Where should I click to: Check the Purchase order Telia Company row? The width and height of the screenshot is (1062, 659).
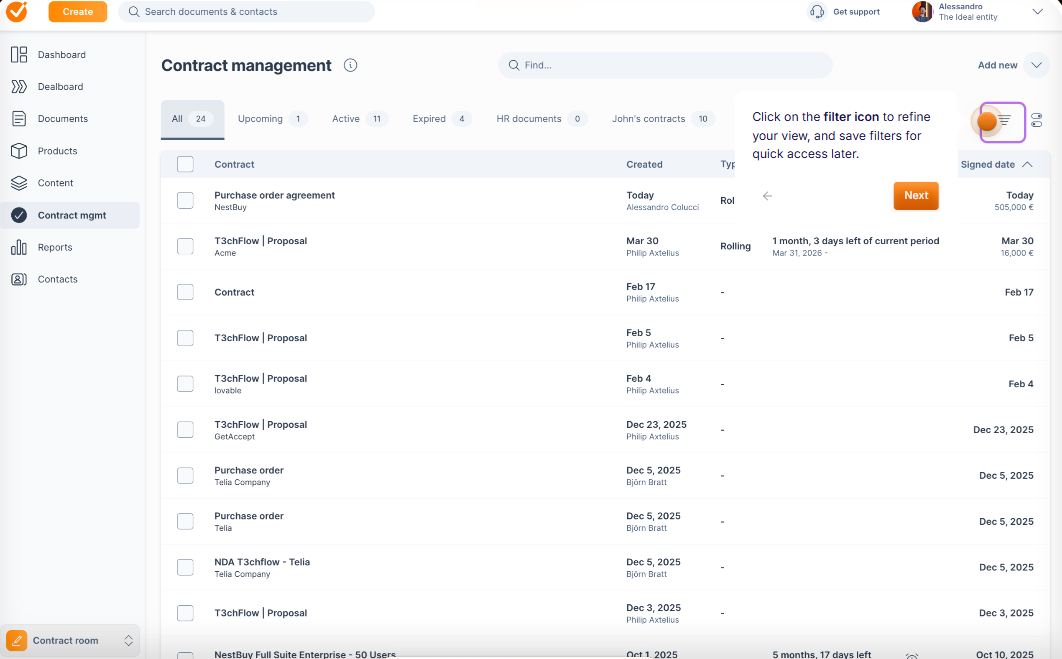[185, 475]
